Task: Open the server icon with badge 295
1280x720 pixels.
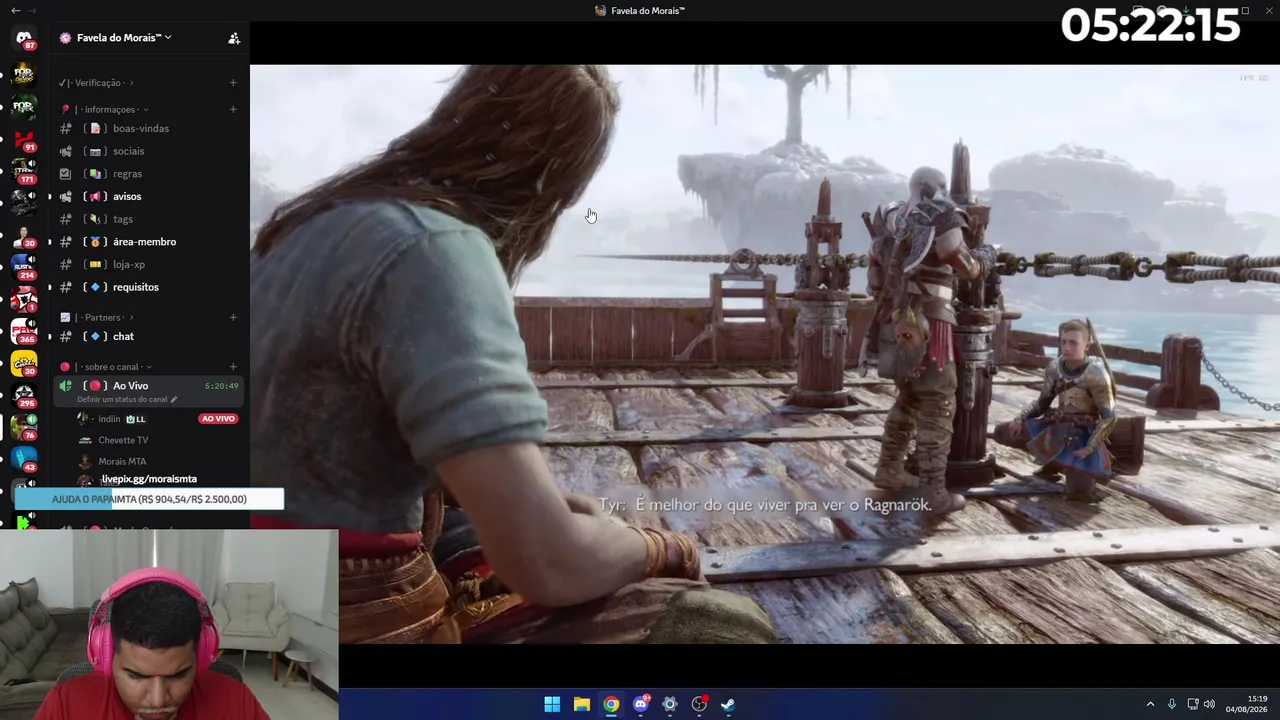Action: (24, 395)
